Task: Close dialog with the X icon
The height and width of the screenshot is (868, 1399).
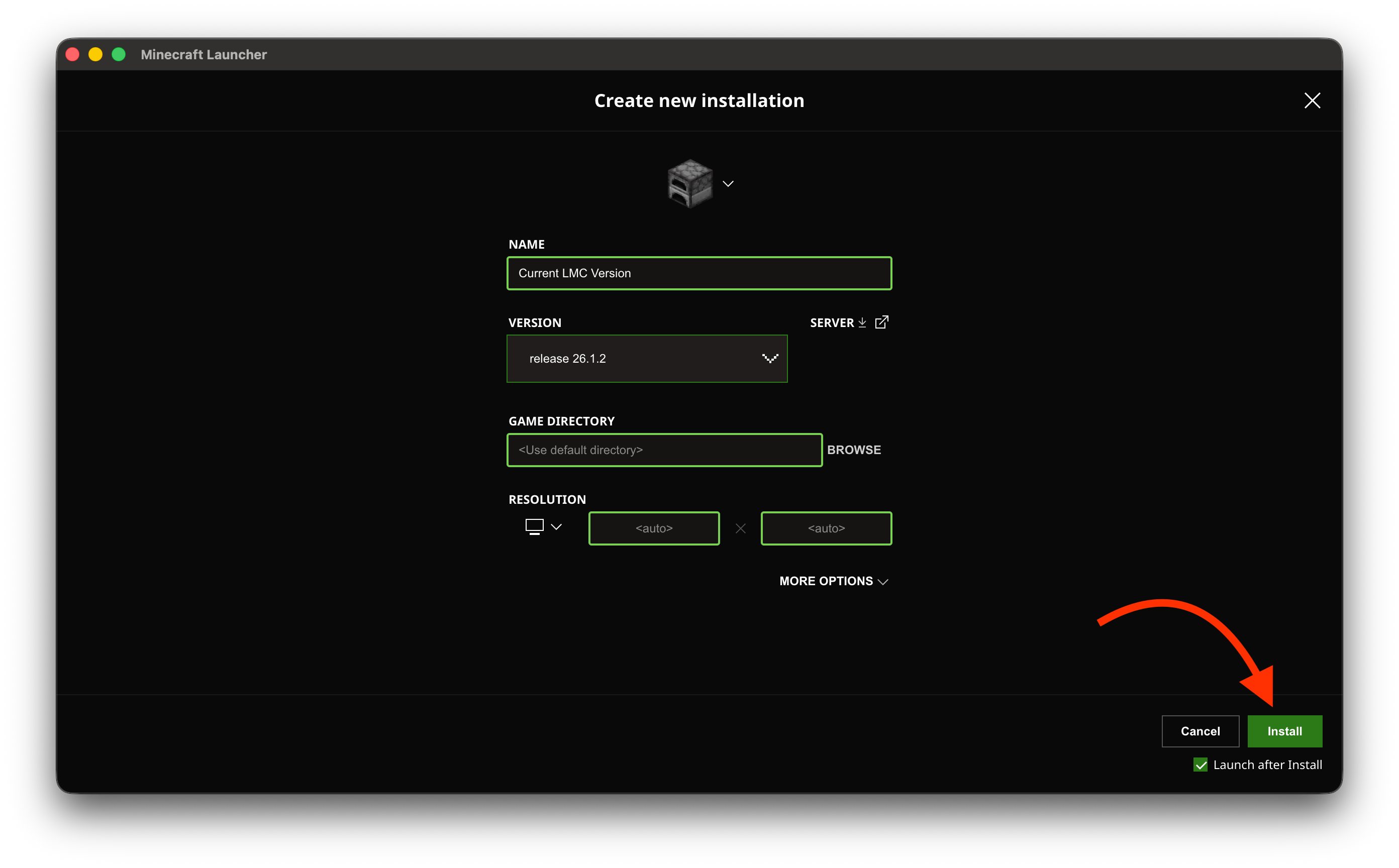Action: 1312,100
